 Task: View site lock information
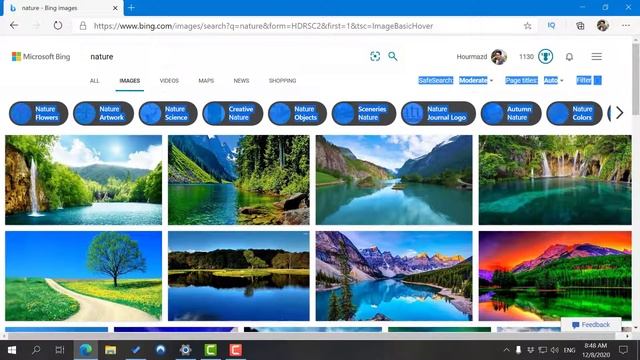pyautogui.click(x=83, y=26)
